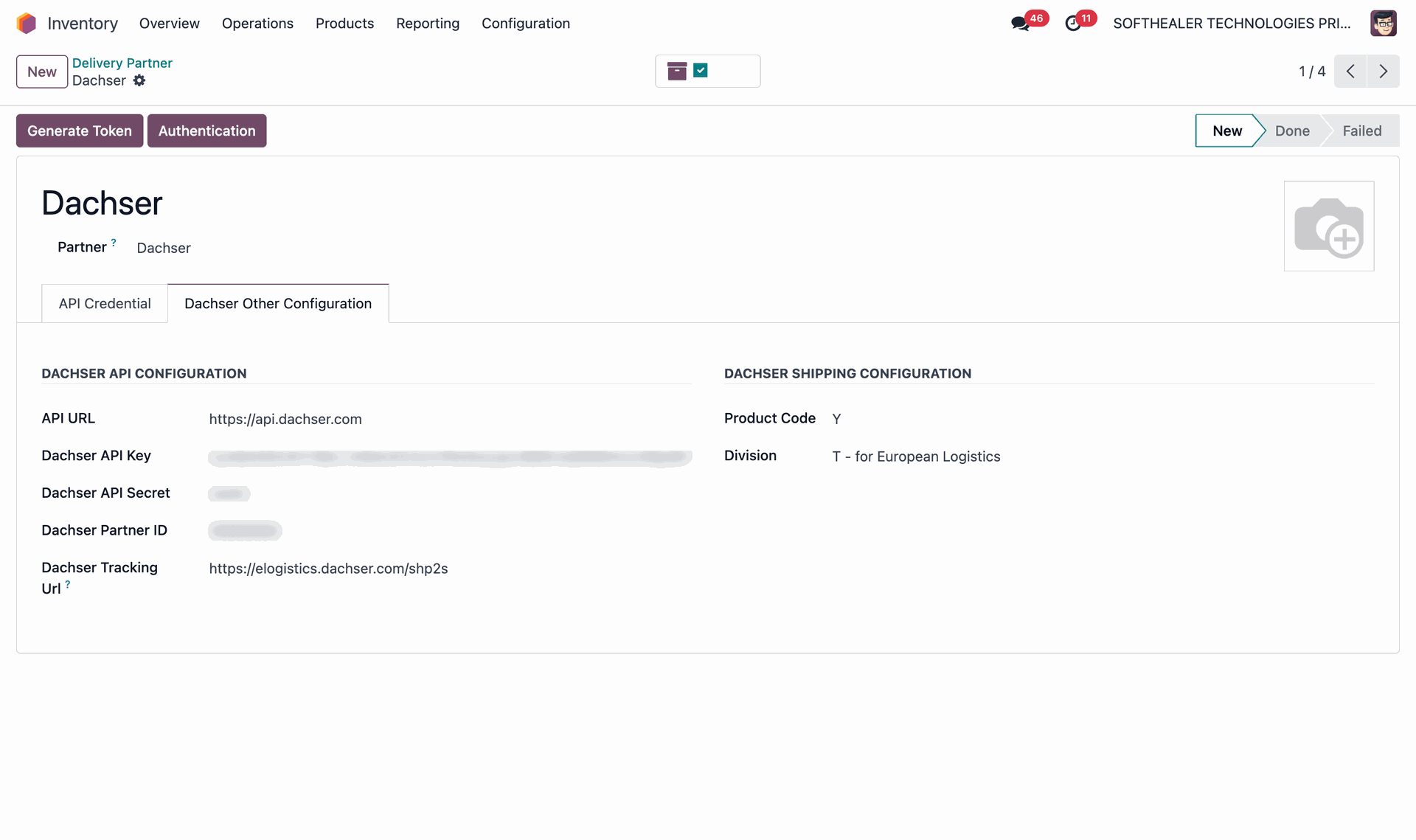Toggle the teal active checkbox

click(701, 70)
